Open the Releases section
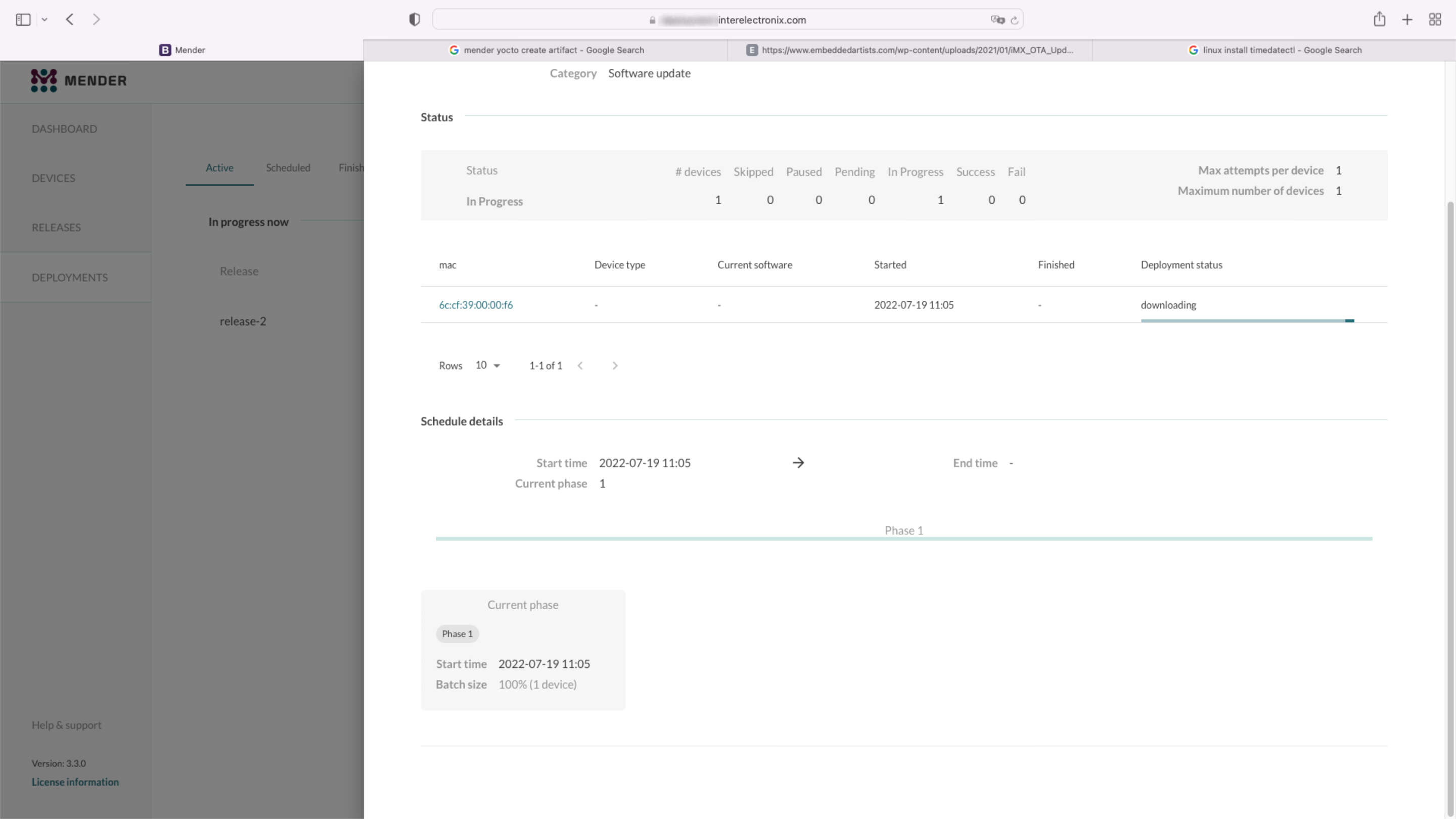This screenshot has width=1456, height=819. pyautogui.click(x=55, y=227)
